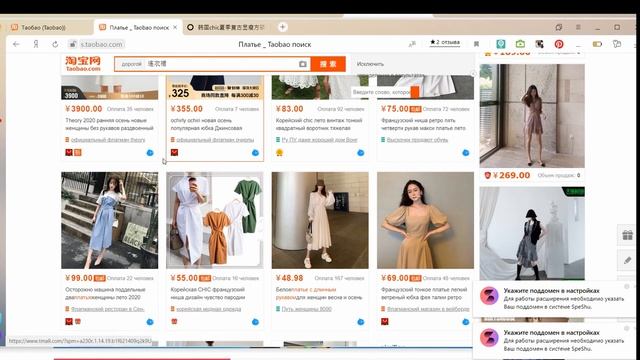This screenshot has height=360, width=640.
Task: Click the s.taobao.com address bar
Action: tap(101, 44)
